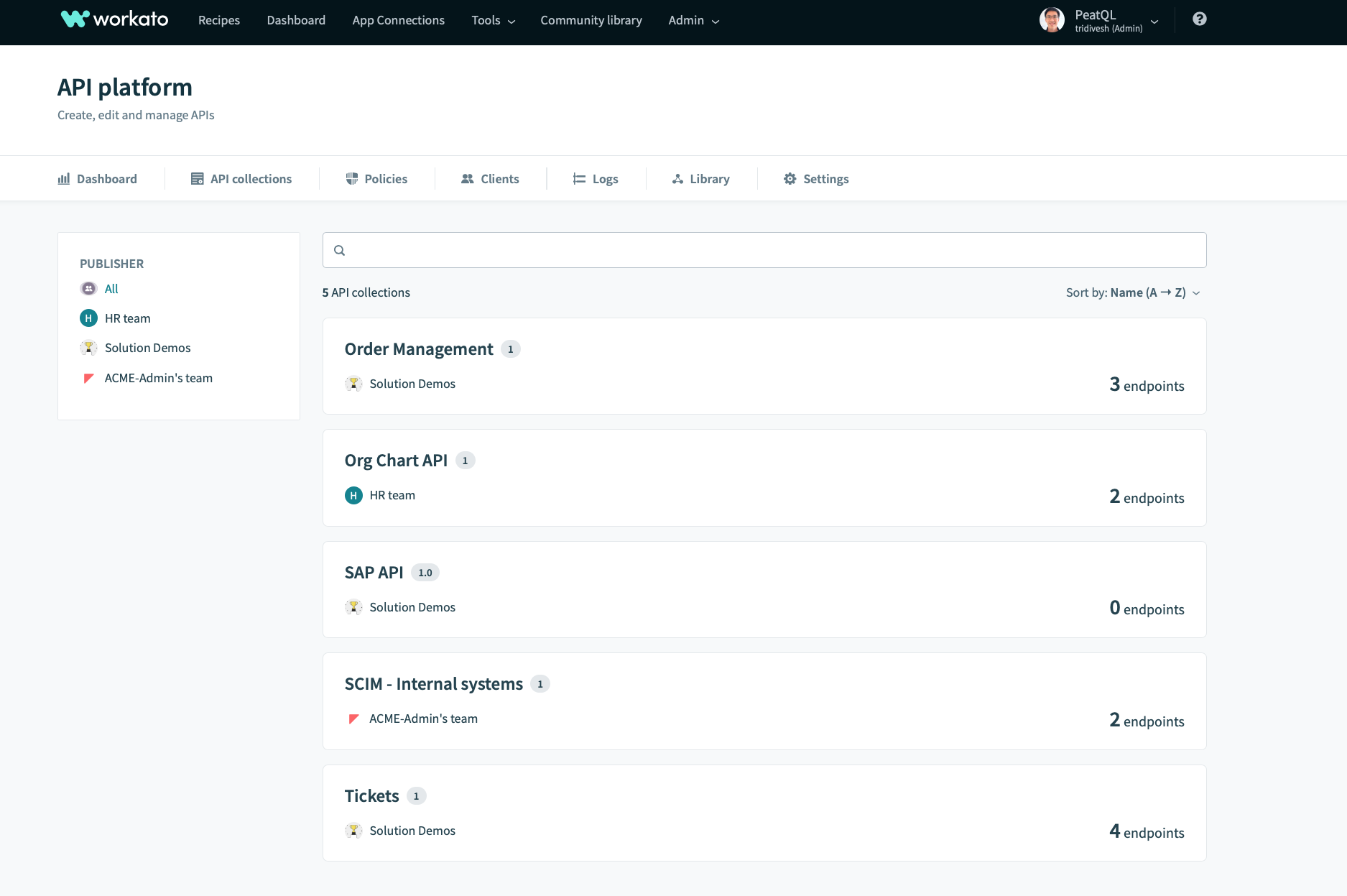Open the SCIM - Internal systems collection
1347x896 pixels.
coord(434,684)
